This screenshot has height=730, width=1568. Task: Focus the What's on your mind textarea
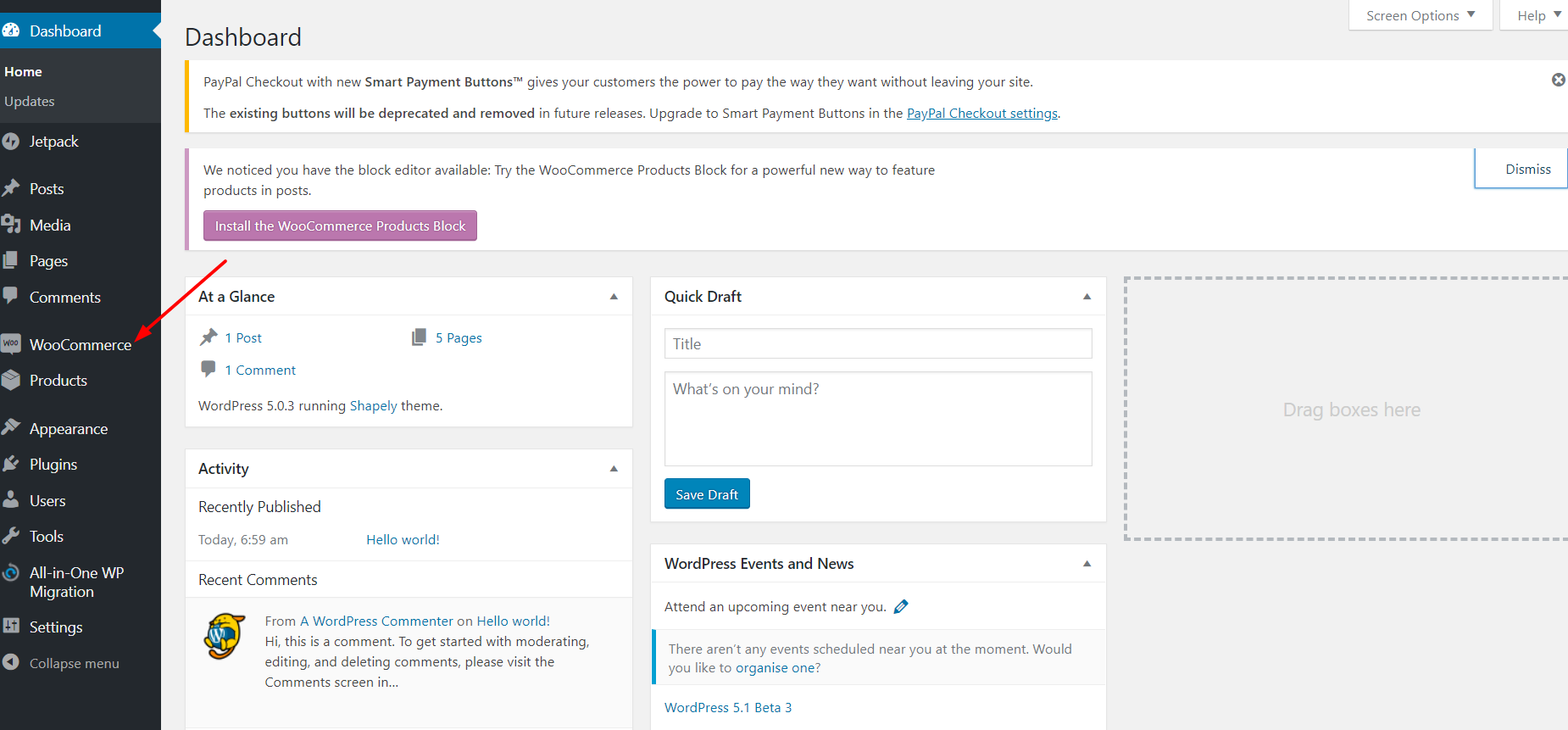click(878, 419)
